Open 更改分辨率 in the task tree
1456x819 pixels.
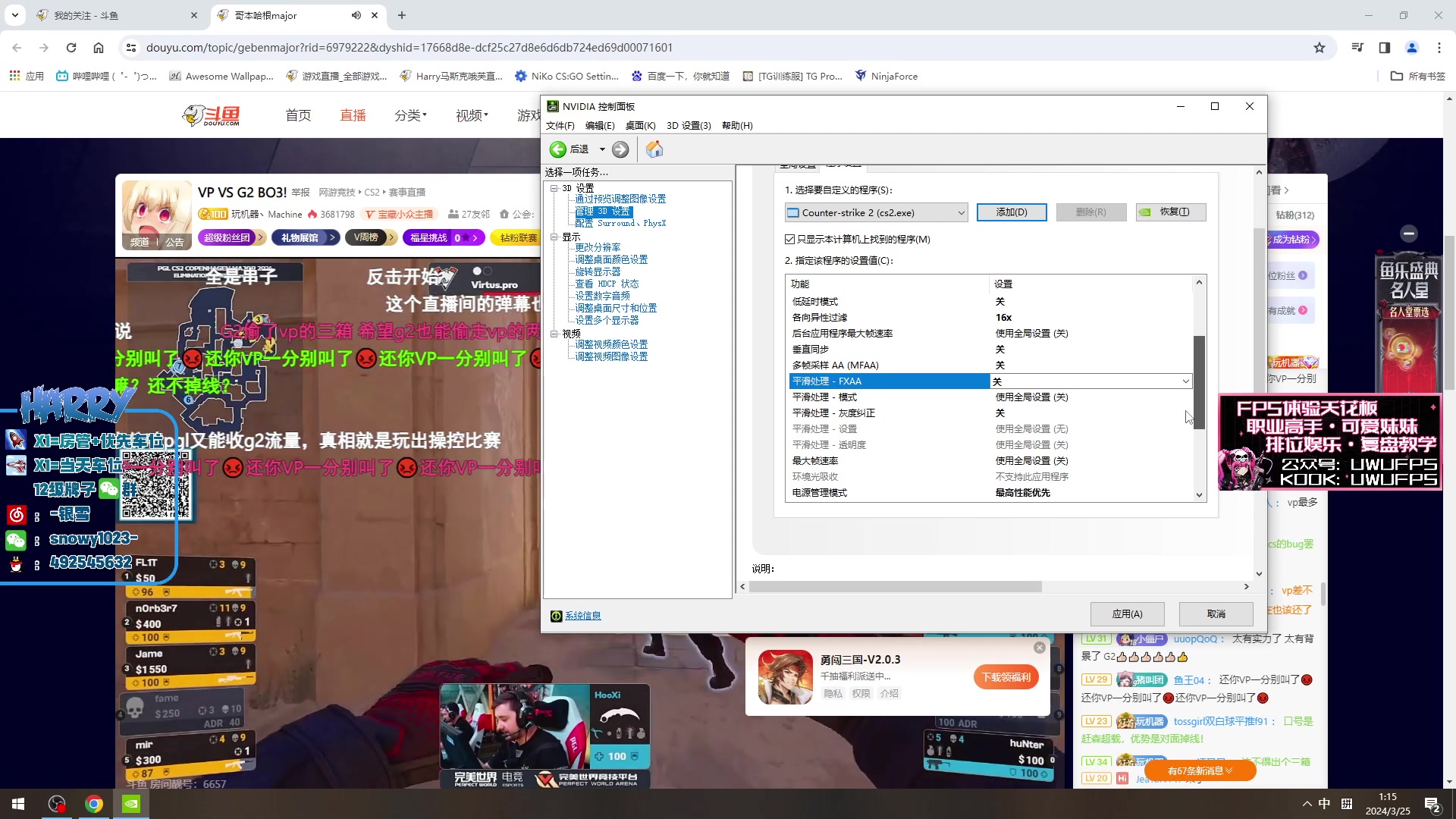[598, 247]
